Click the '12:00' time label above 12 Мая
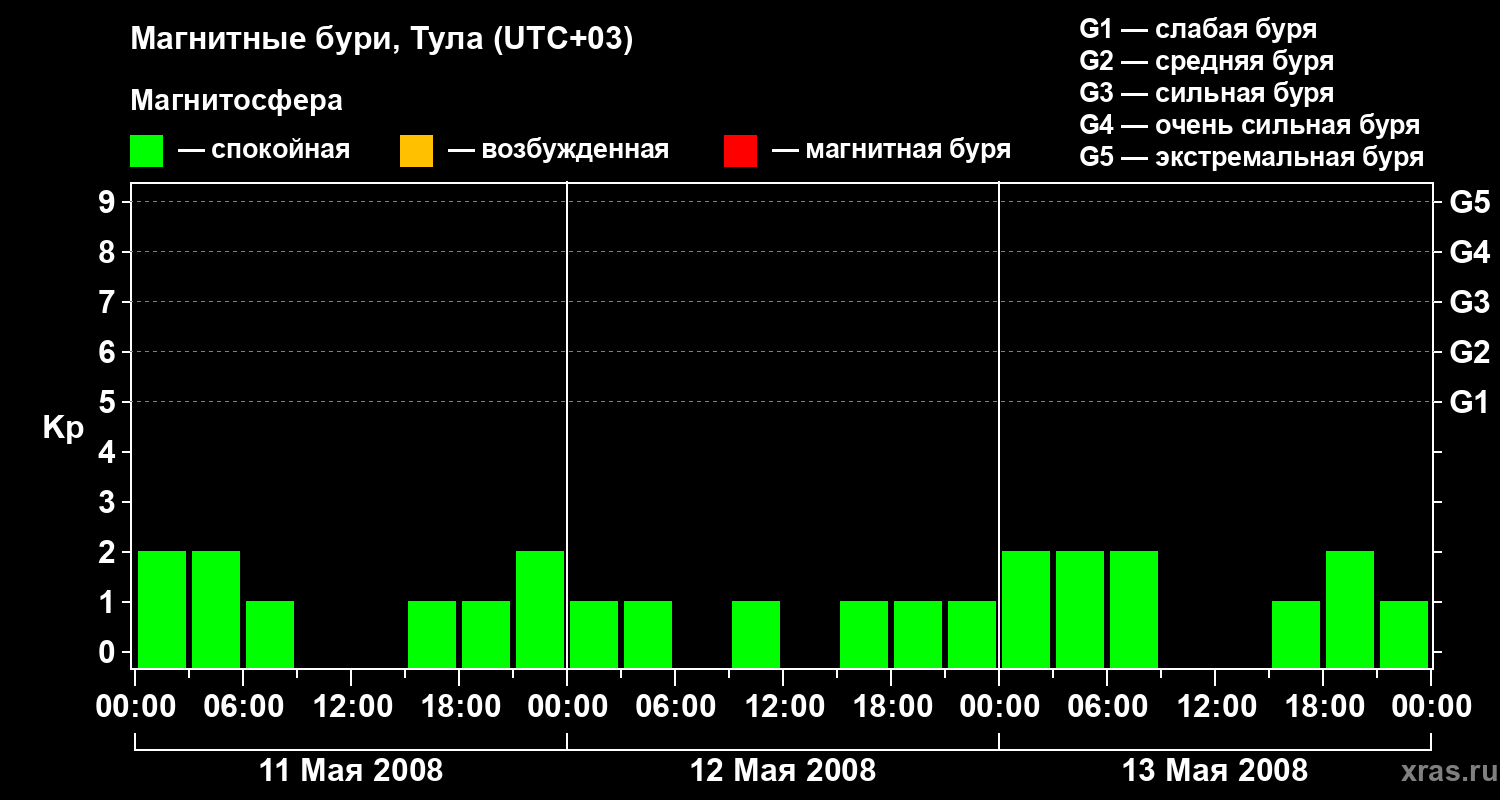Screen dimensions: 1500x800 [x=783, y=707]
